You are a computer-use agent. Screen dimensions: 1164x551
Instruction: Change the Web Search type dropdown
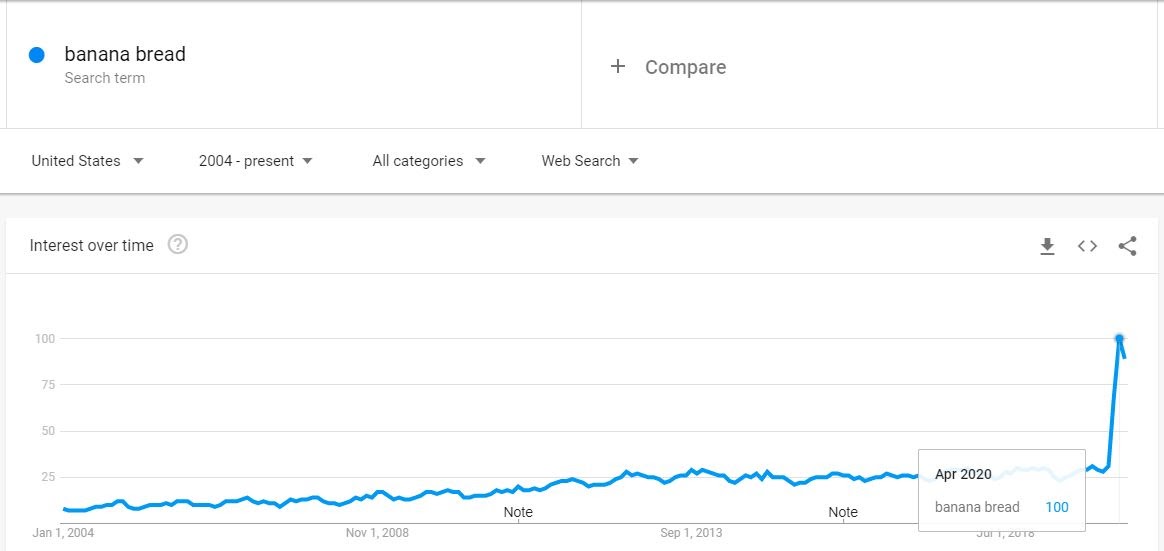[590, 161]
